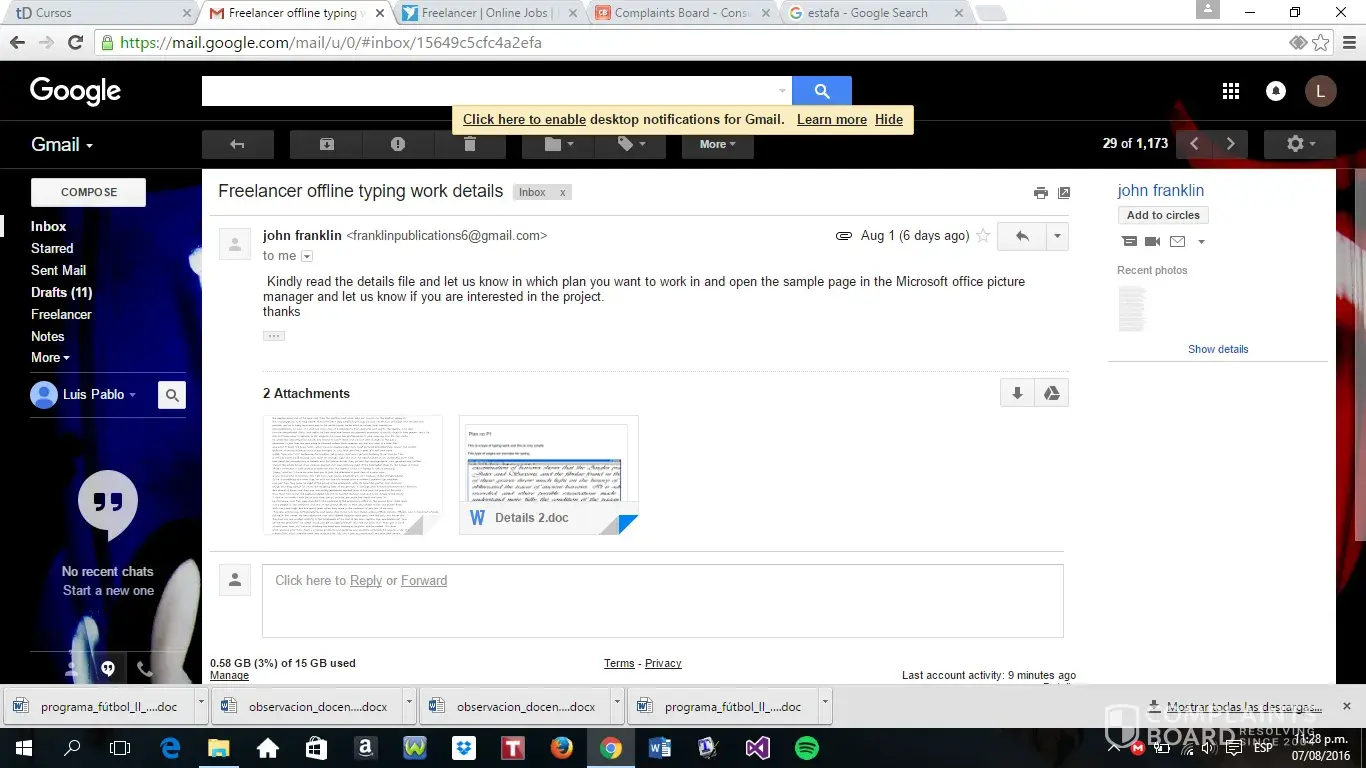Open the Move to folder dropdown
The width and height of the screenshot is (1366, 768).
(558, 144)
